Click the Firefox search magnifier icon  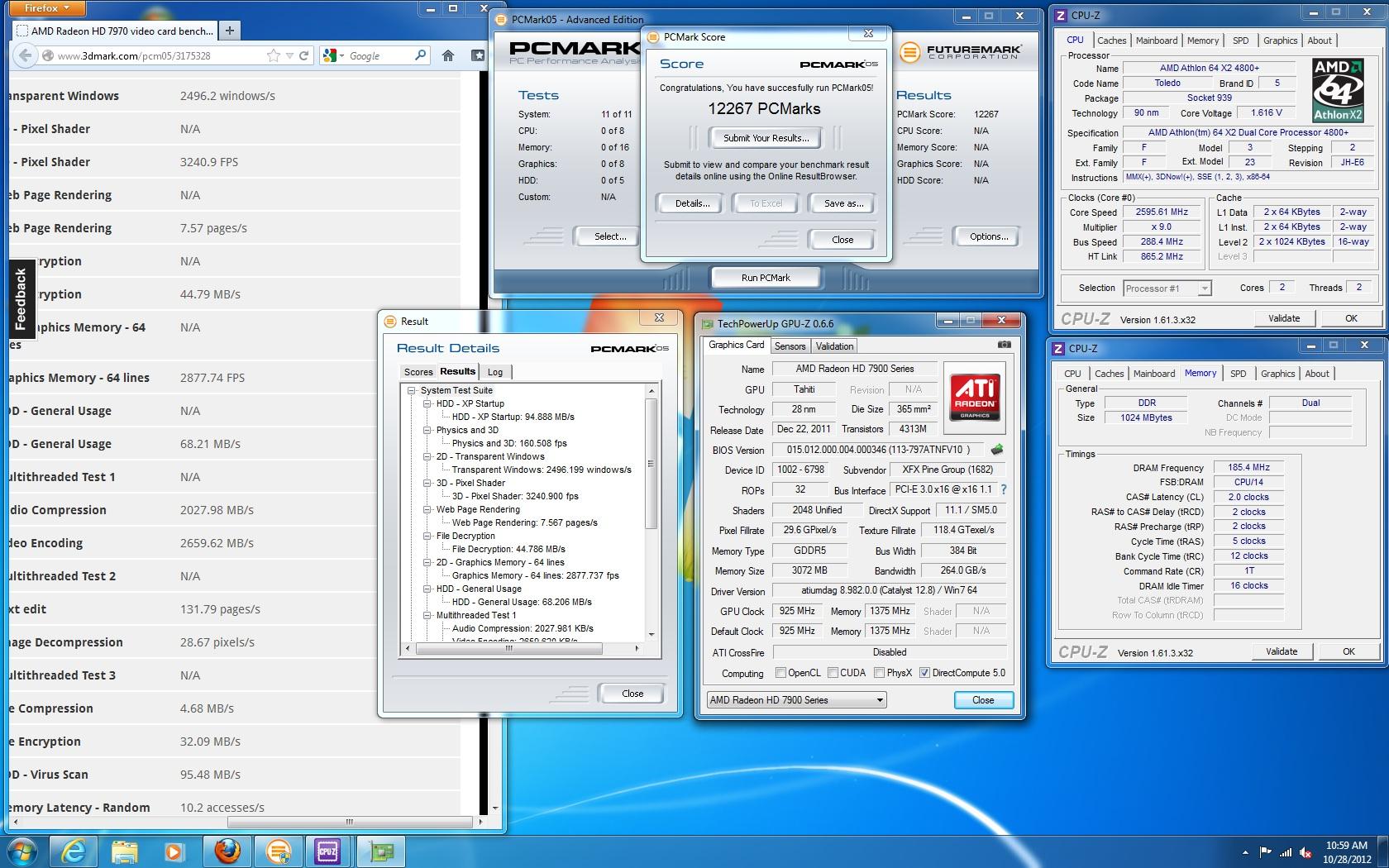point(420,55)
